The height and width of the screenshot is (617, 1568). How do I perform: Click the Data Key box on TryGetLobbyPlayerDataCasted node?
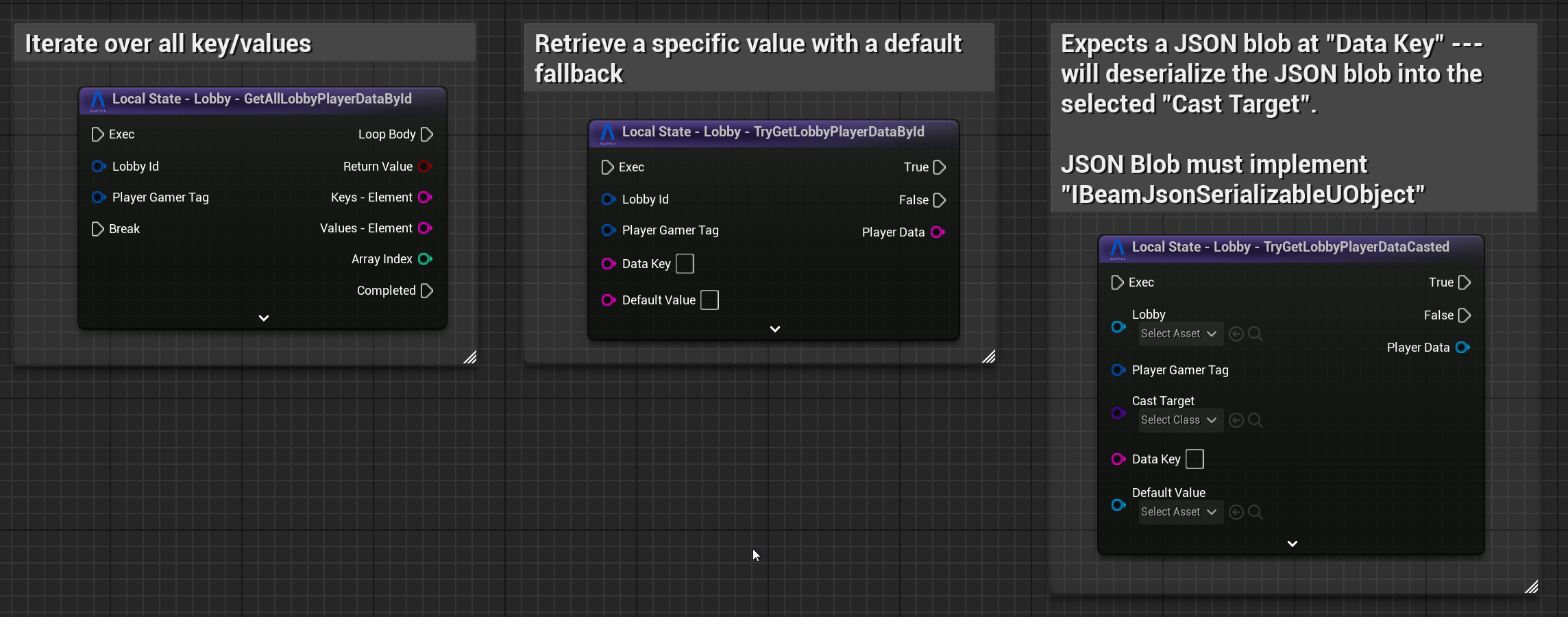click(x=1195, y=459)
